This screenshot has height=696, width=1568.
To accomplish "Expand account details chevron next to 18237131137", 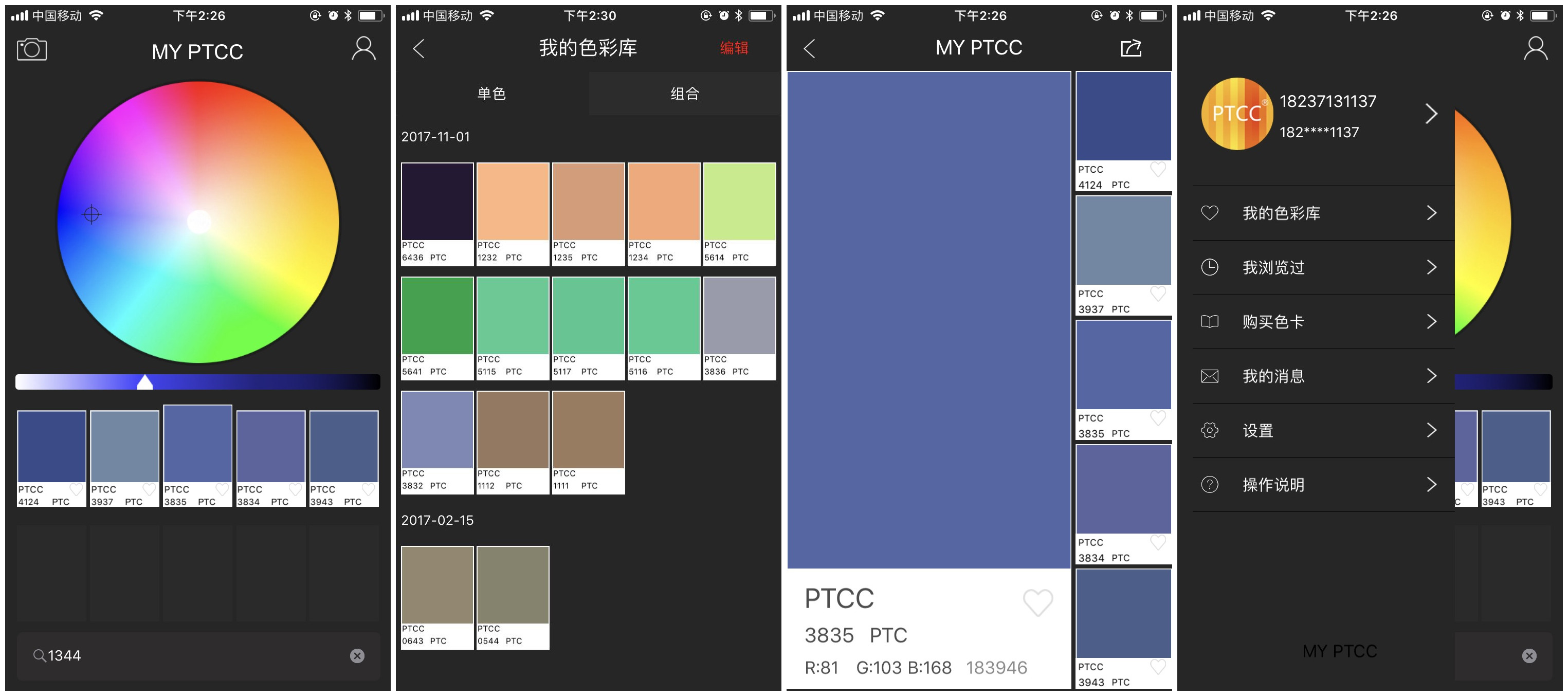I will point(1431,114).
